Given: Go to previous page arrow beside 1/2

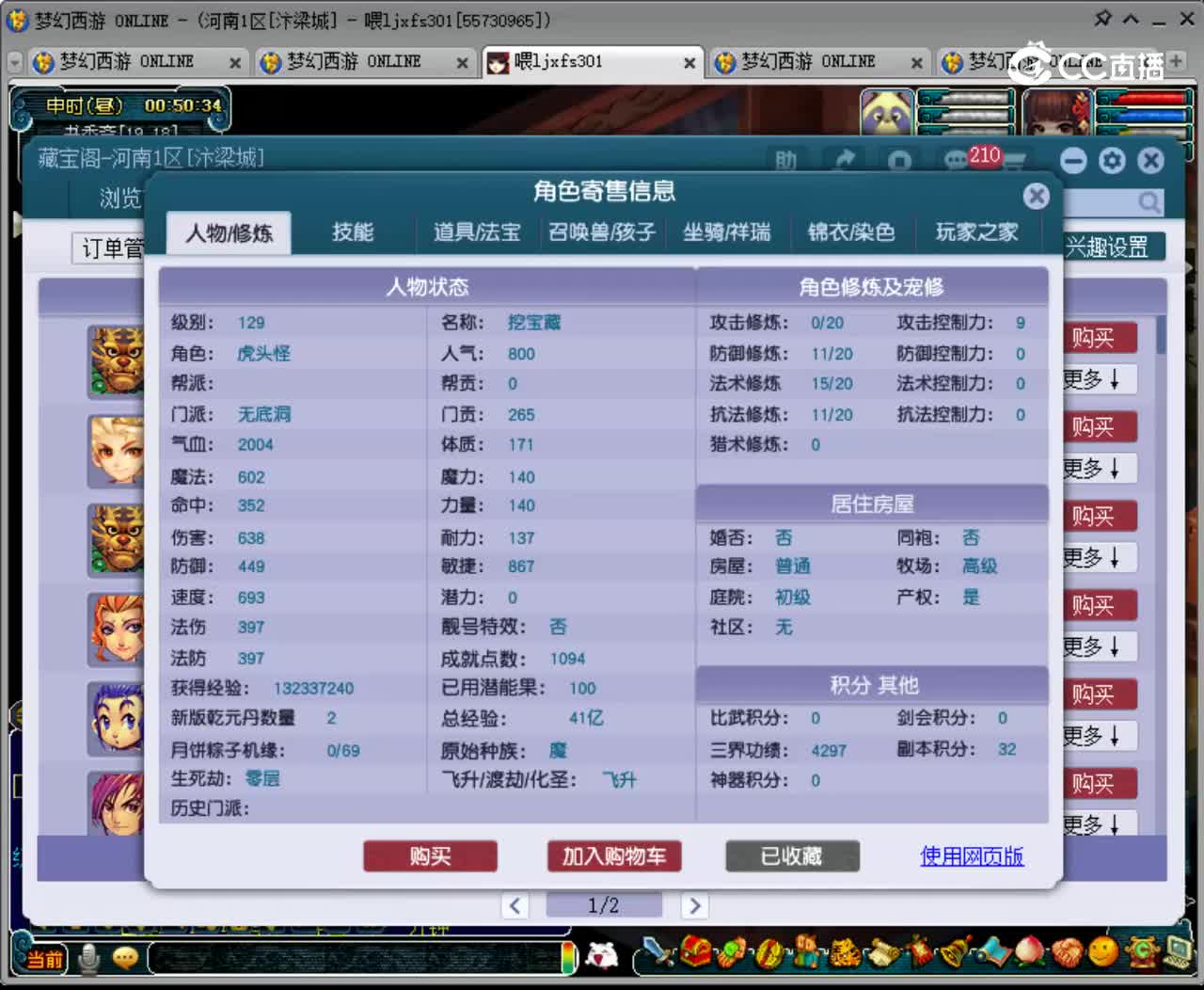Looking at the screenshot, I should point(515,905).
